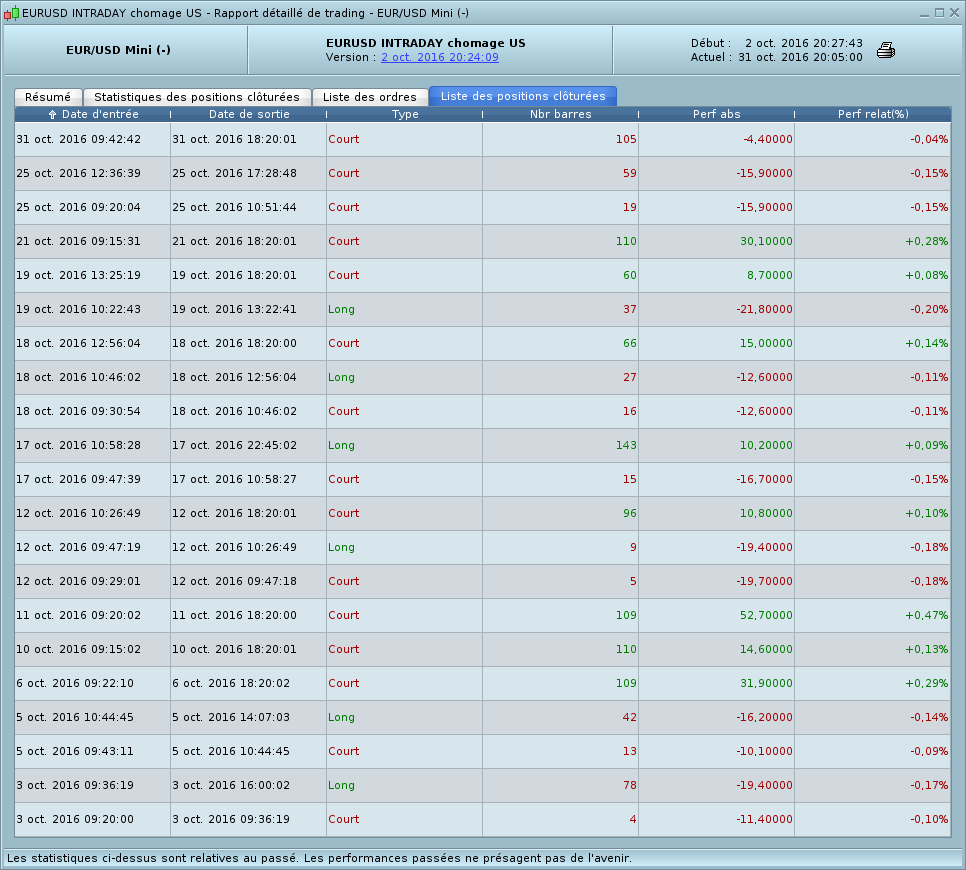Close the trading report window
This screenshot has height=870, width=966.
pyautogui.click(x=954, y=13)
